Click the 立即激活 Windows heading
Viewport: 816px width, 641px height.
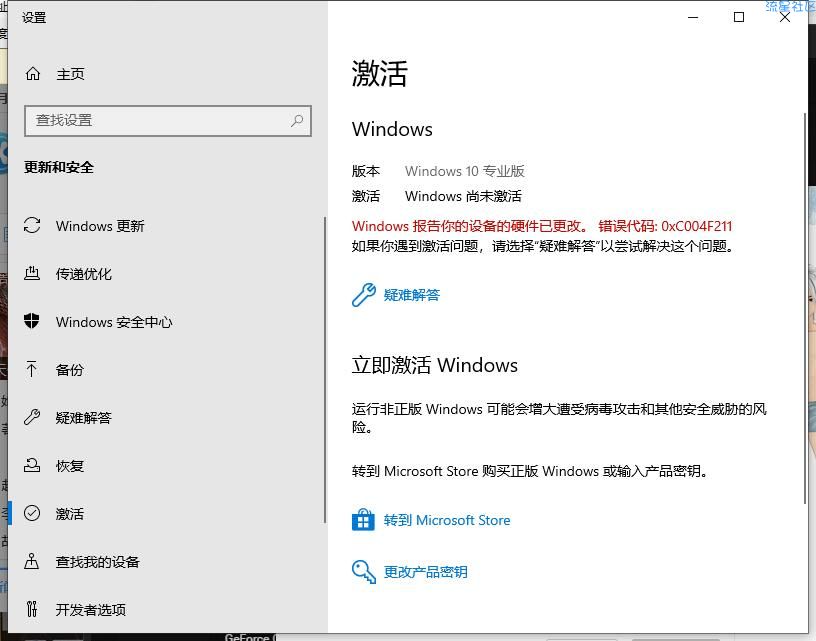pyautogui.click(x=435, y=365)
